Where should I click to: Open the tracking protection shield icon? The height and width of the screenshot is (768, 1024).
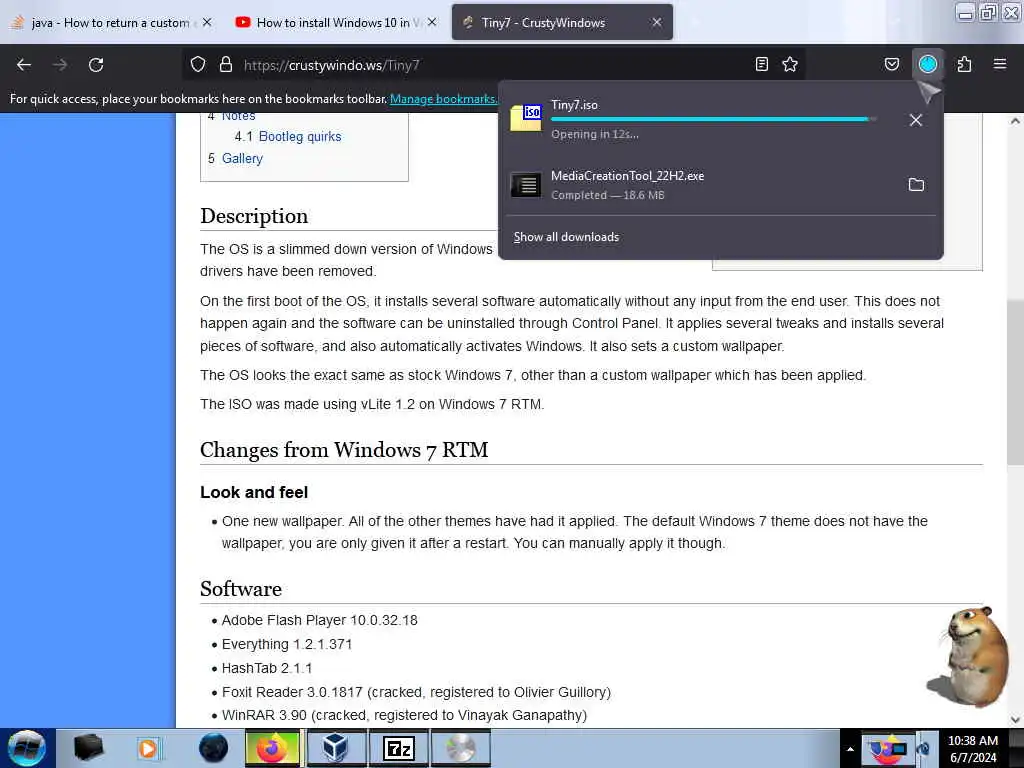point(198,64)
